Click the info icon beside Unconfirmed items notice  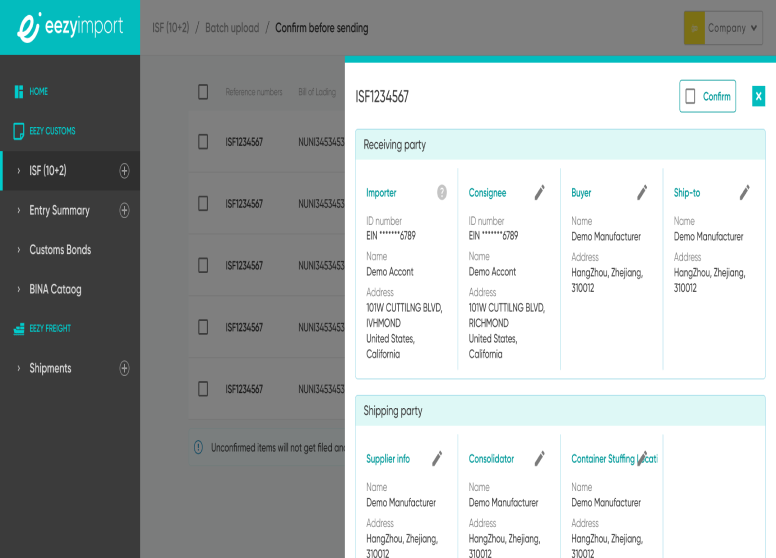[x=198, y=448]
